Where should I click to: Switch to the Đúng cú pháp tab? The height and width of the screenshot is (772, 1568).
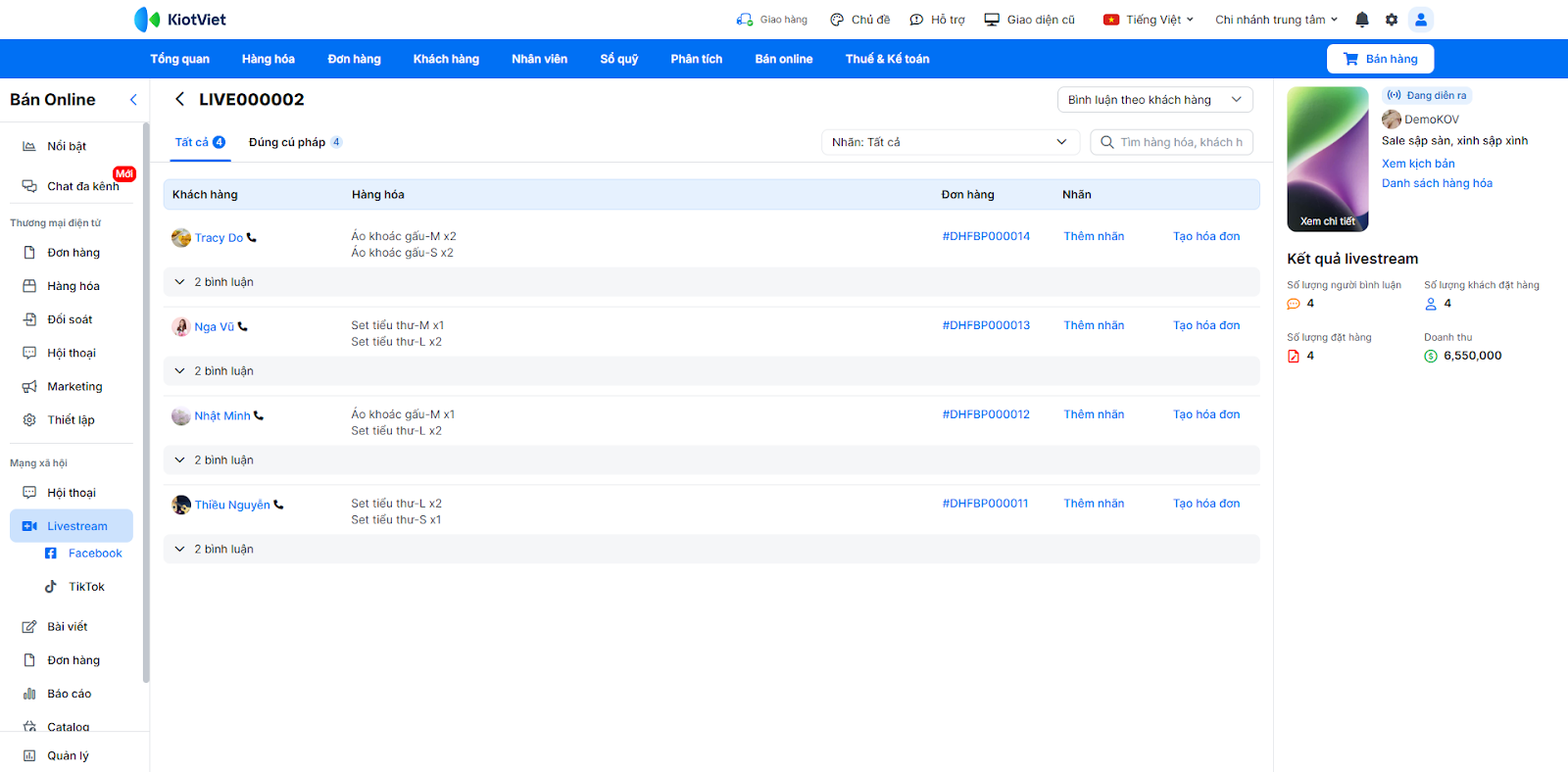[x=295, y=142]
